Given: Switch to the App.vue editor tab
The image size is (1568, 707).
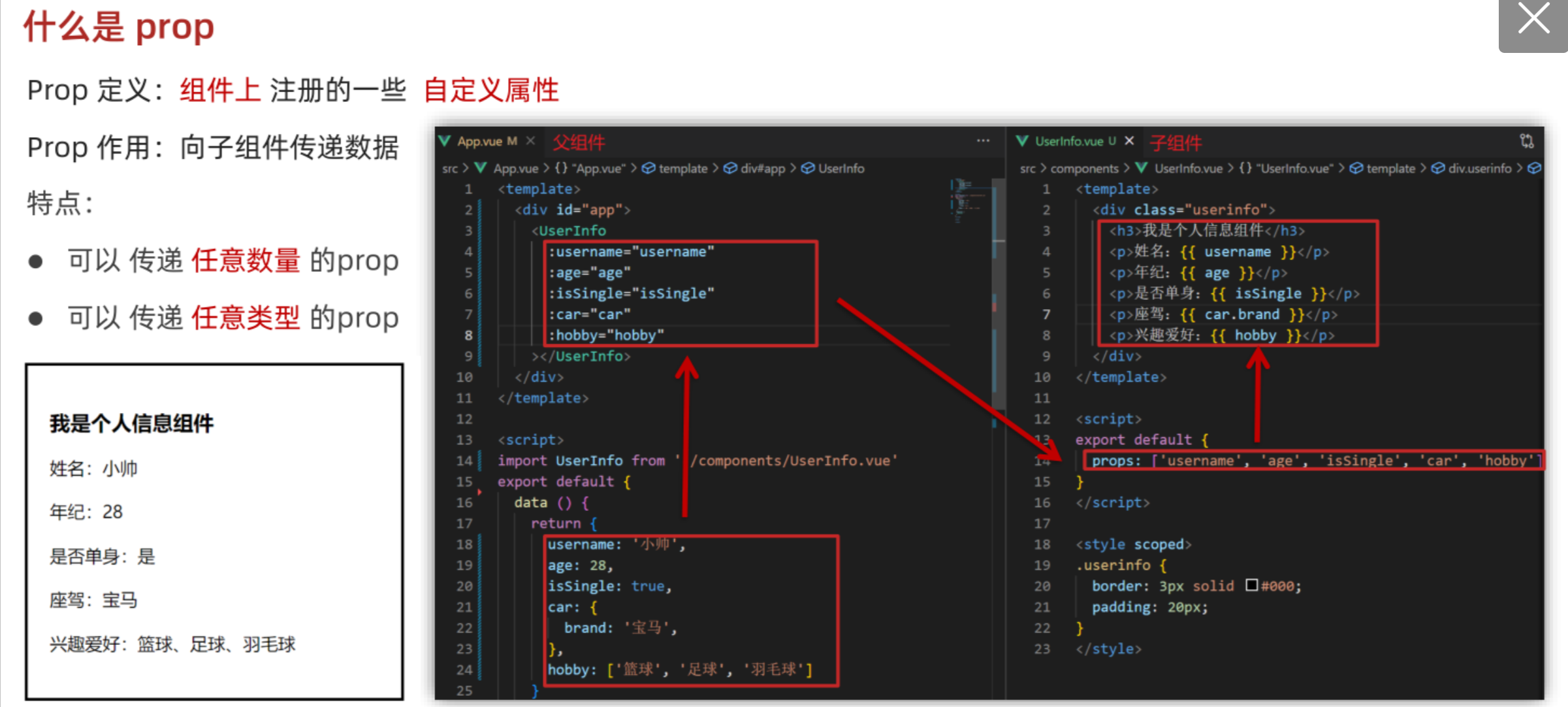Looking at the screenshot, I should click(x=487, y=141).
